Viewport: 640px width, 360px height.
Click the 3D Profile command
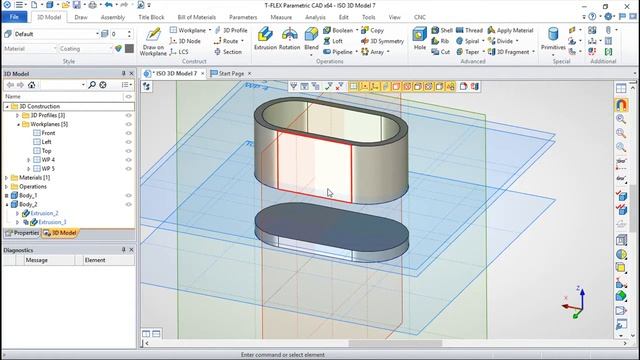point(231,30)
